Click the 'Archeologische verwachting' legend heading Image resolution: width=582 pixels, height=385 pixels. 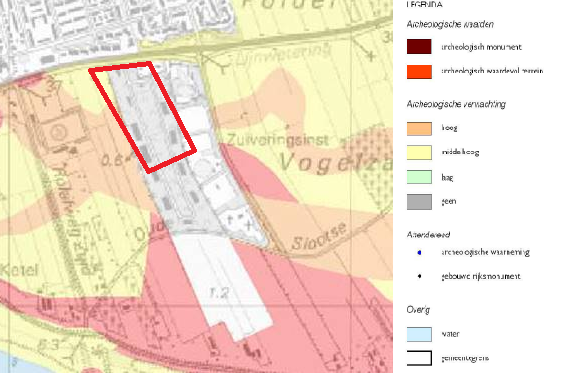tap(456, 104)
